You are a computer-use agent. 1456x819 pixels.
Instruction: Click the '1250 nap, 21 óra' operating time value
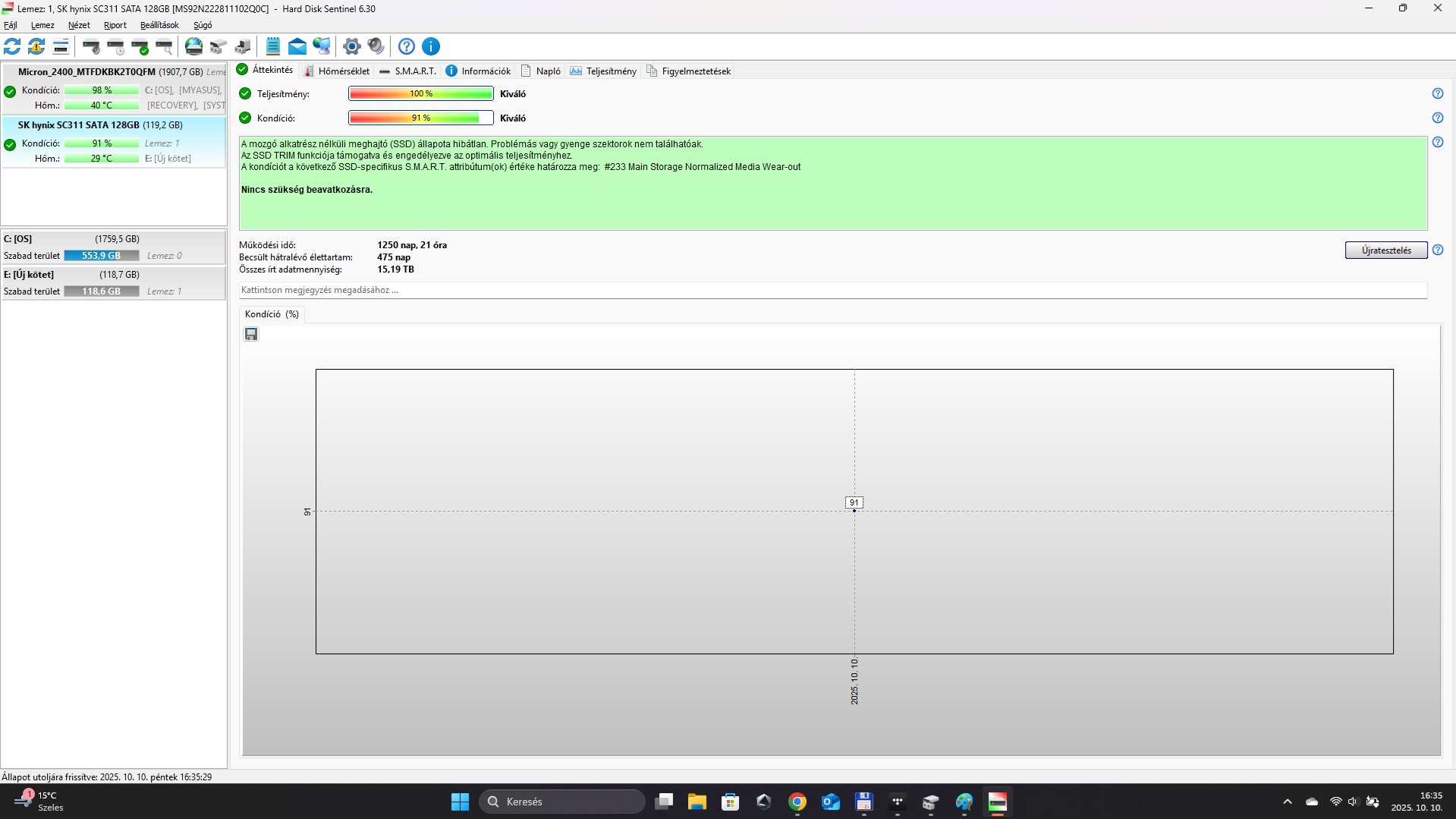pos(412,245)
